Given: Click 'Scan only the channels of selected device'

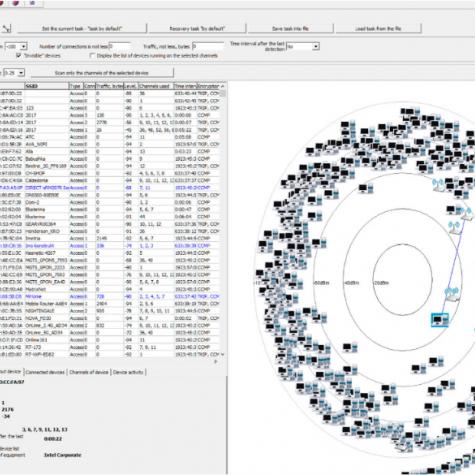Looking at the screenshot, I should [102, 73].
